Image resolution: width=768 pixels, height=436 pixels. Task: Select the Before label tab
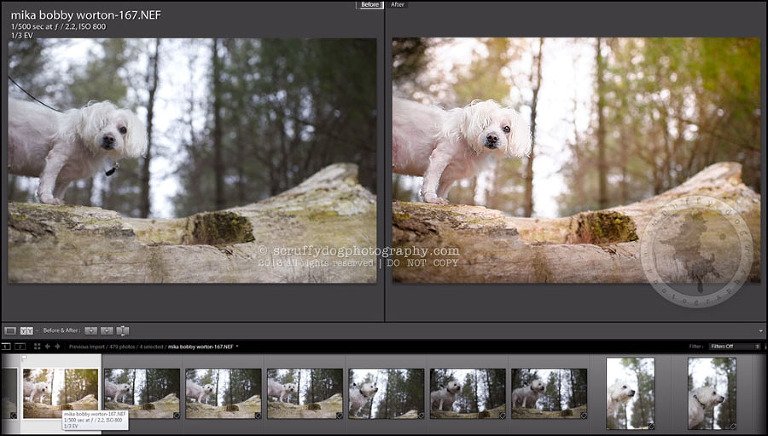tap(370, 4)
